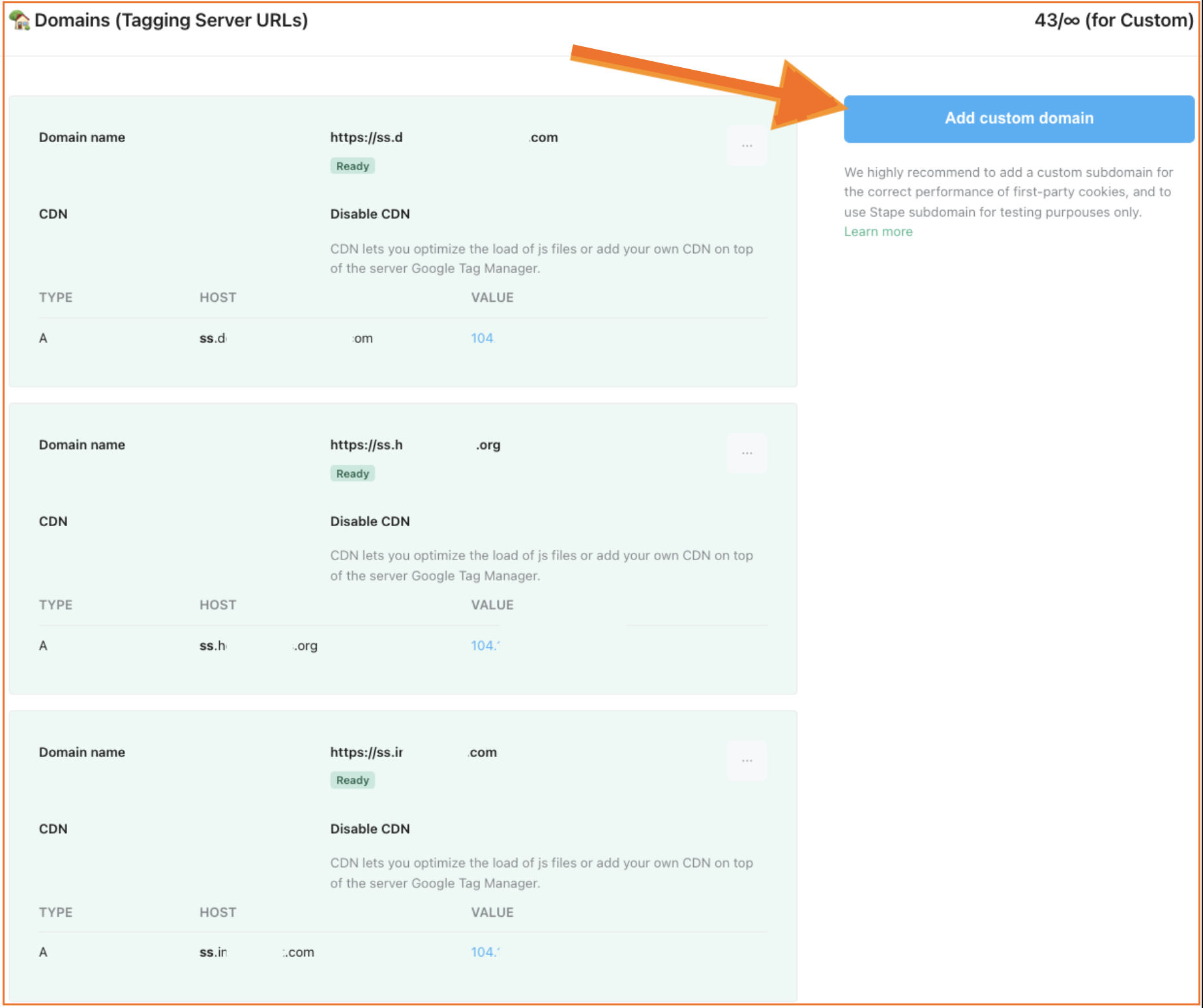Click the Ready badge on the bottom domain

pos(352,780)
